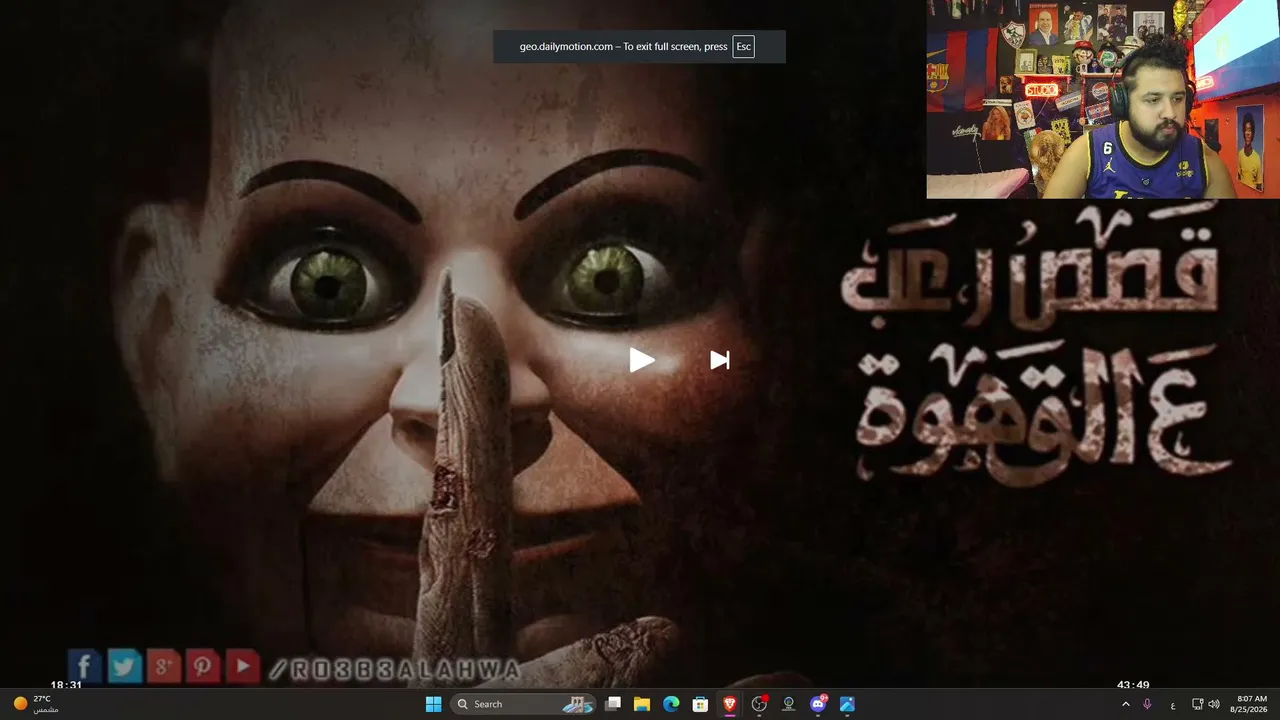Click the microphone tray icon
The image size is (1280, 720).
pos(1147,704)
